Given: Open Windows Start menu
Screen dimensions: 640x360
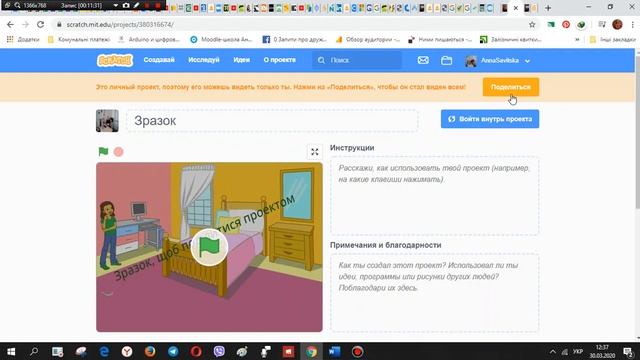Looking at the screenshot, I should point(11,351).
